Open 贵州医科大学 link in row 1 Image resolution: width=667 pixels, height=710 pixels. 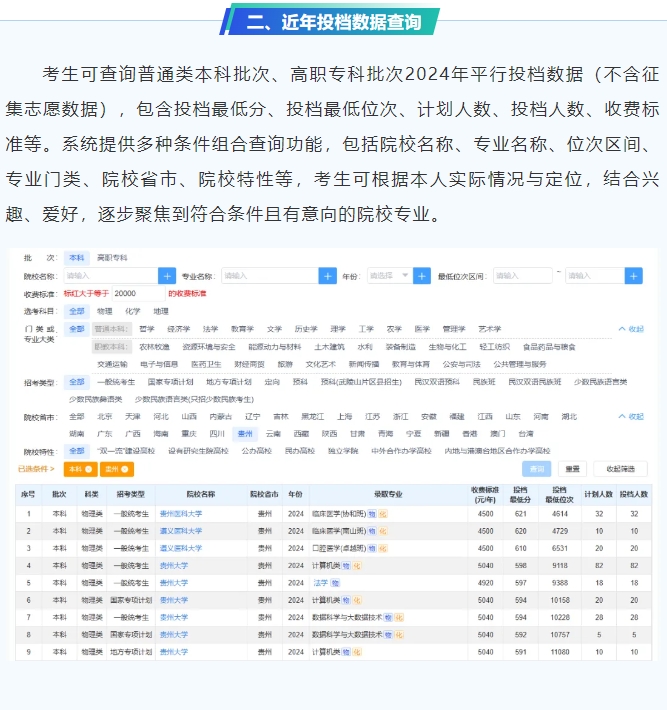pyautogui.click(x=181, y=514)
